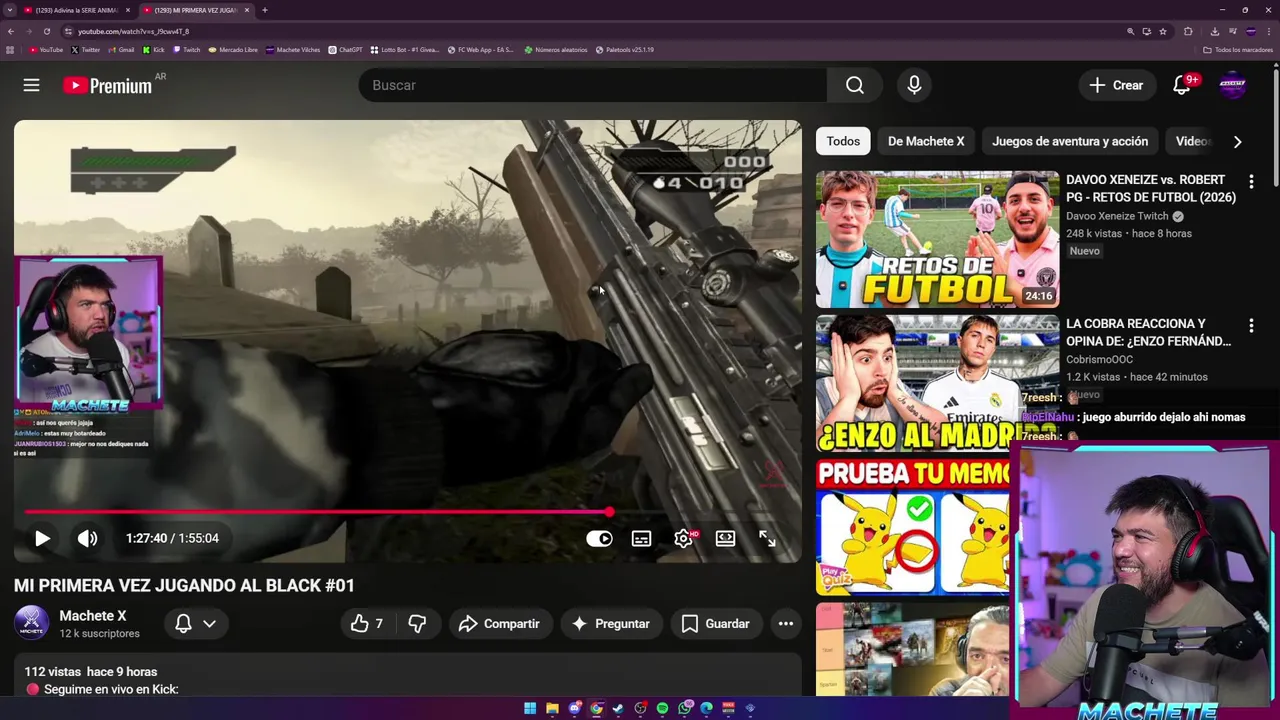Open WhatsApp from the taskbar
1280x720 pixels.
pos(684,708)
